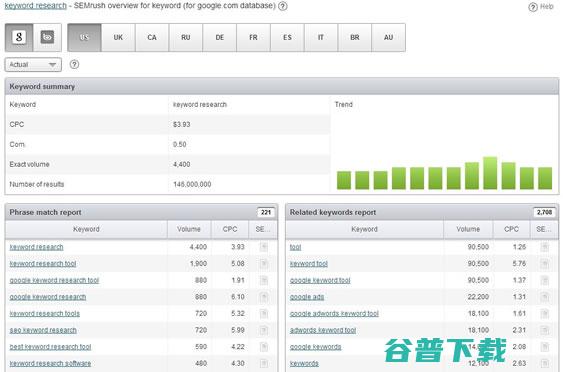
Task: Open 'tool' related keyword link
Action: (x=296, y=247)
